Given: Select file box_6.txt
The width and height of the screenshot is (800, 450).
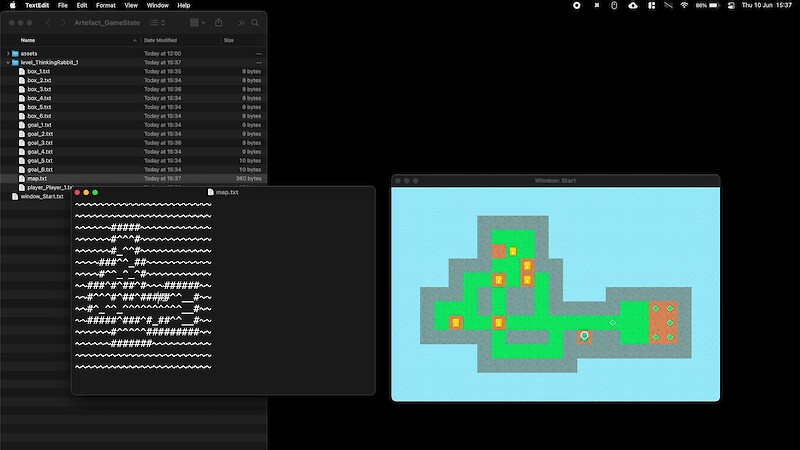Looking at the screenshot, I should 39,116.
